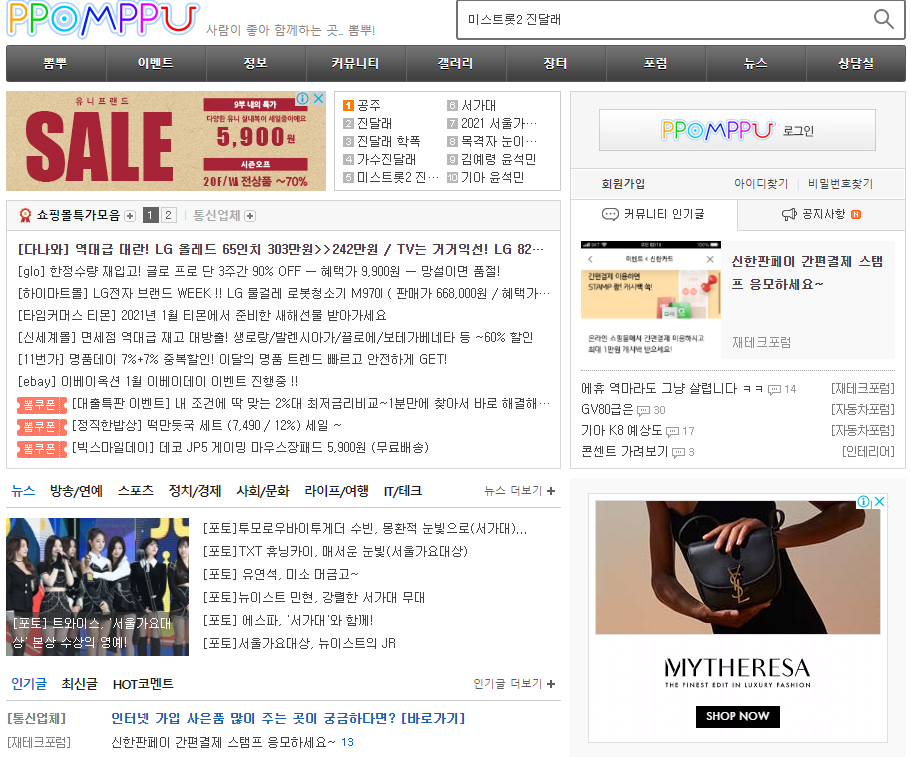911x757 pixels.
Task: Click the [인테리어] category tag
Action: 868,451
